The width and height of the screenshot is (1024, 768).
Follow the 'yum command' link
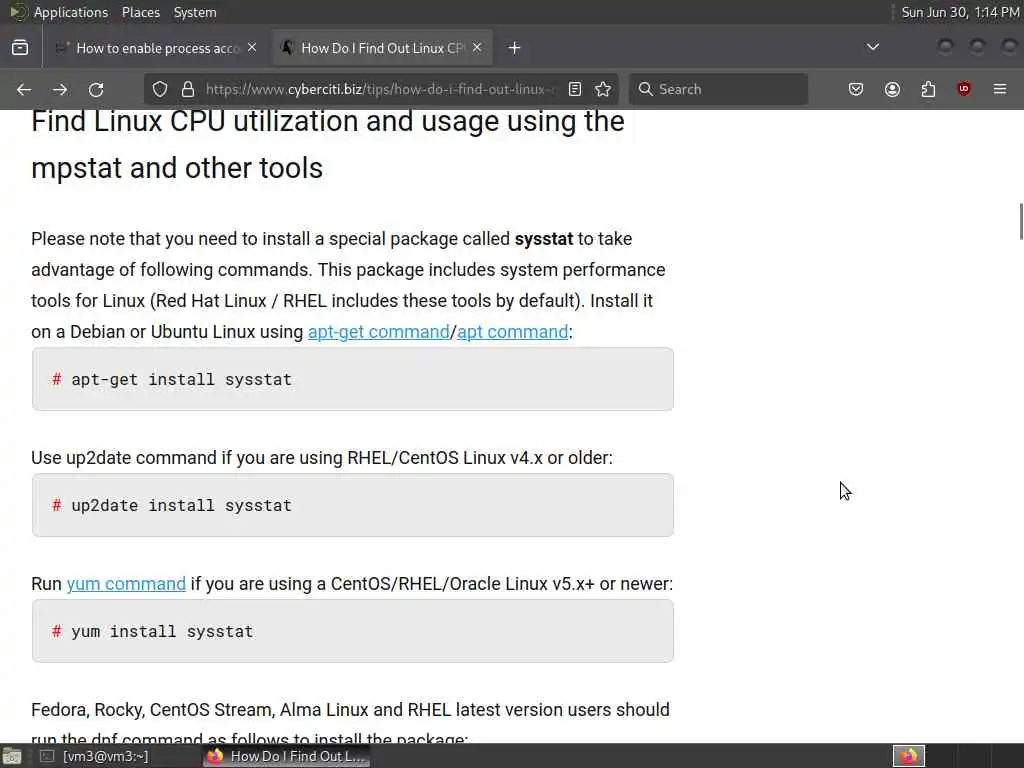point(126,584)
